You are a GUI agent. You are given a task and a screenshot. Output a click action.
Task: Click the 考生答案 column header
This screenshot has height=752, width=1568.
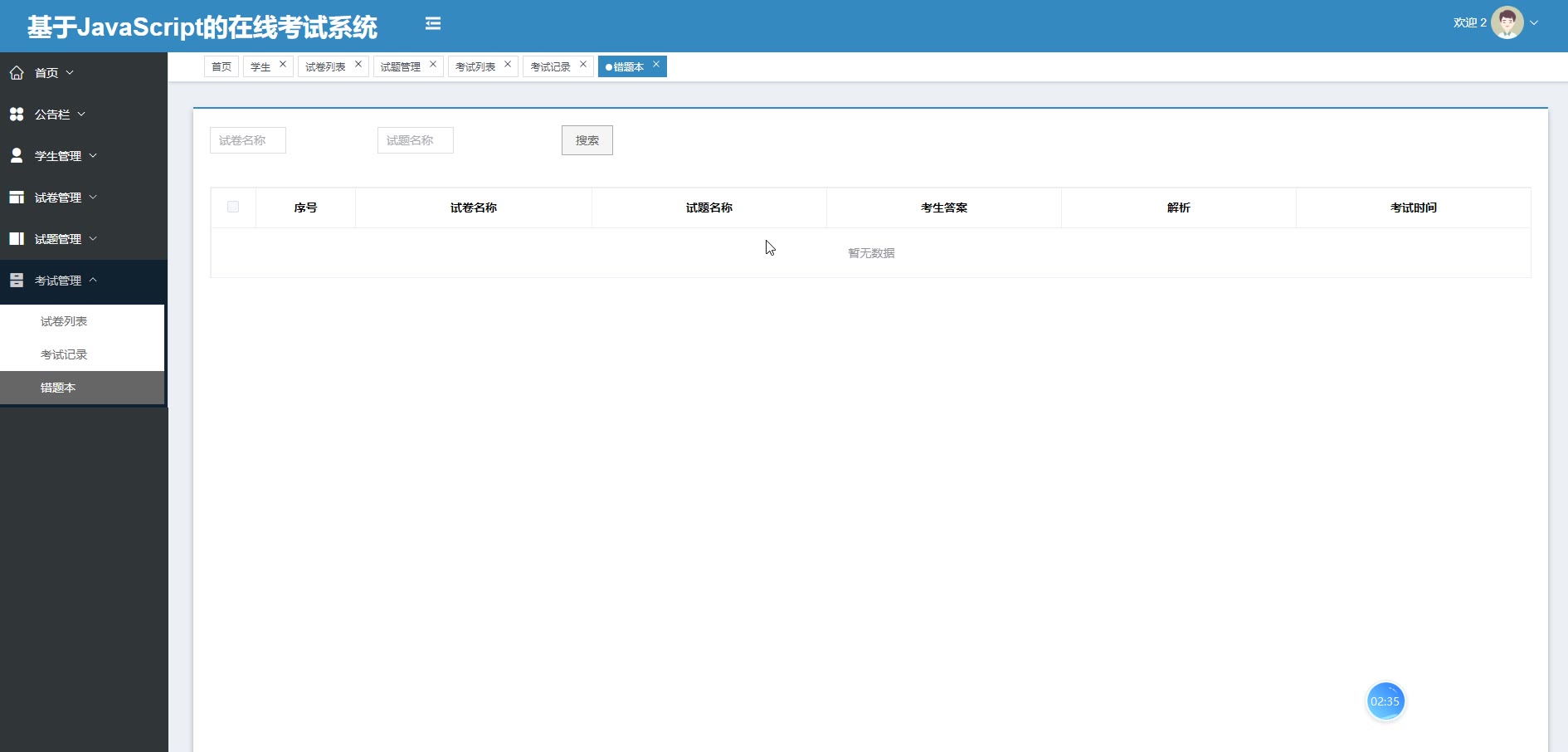(x=944, y=208)
